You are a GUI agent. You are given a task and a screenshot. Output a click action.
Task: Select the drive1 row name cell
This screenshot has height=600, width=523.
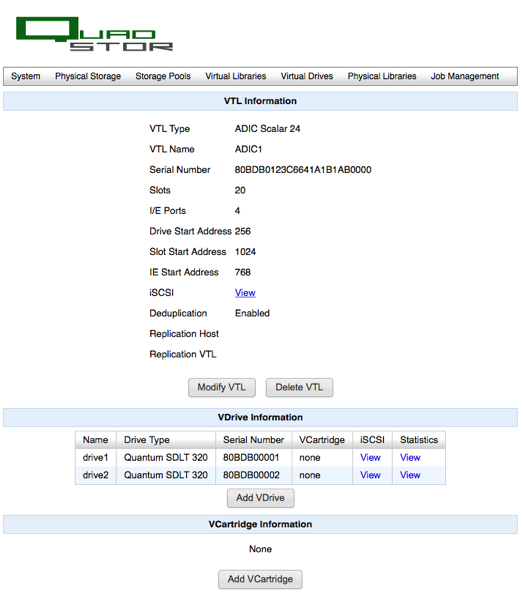tap(96, 457)
